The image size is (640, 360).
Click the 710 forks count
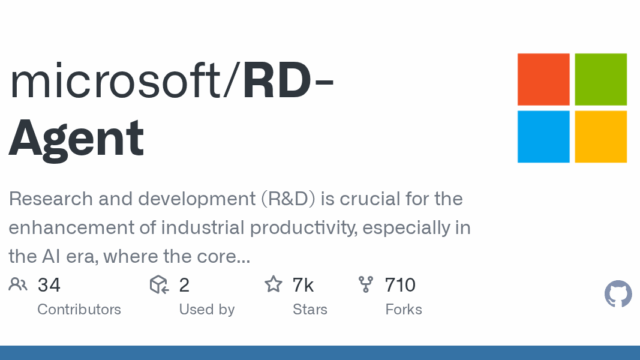point(400,285)
